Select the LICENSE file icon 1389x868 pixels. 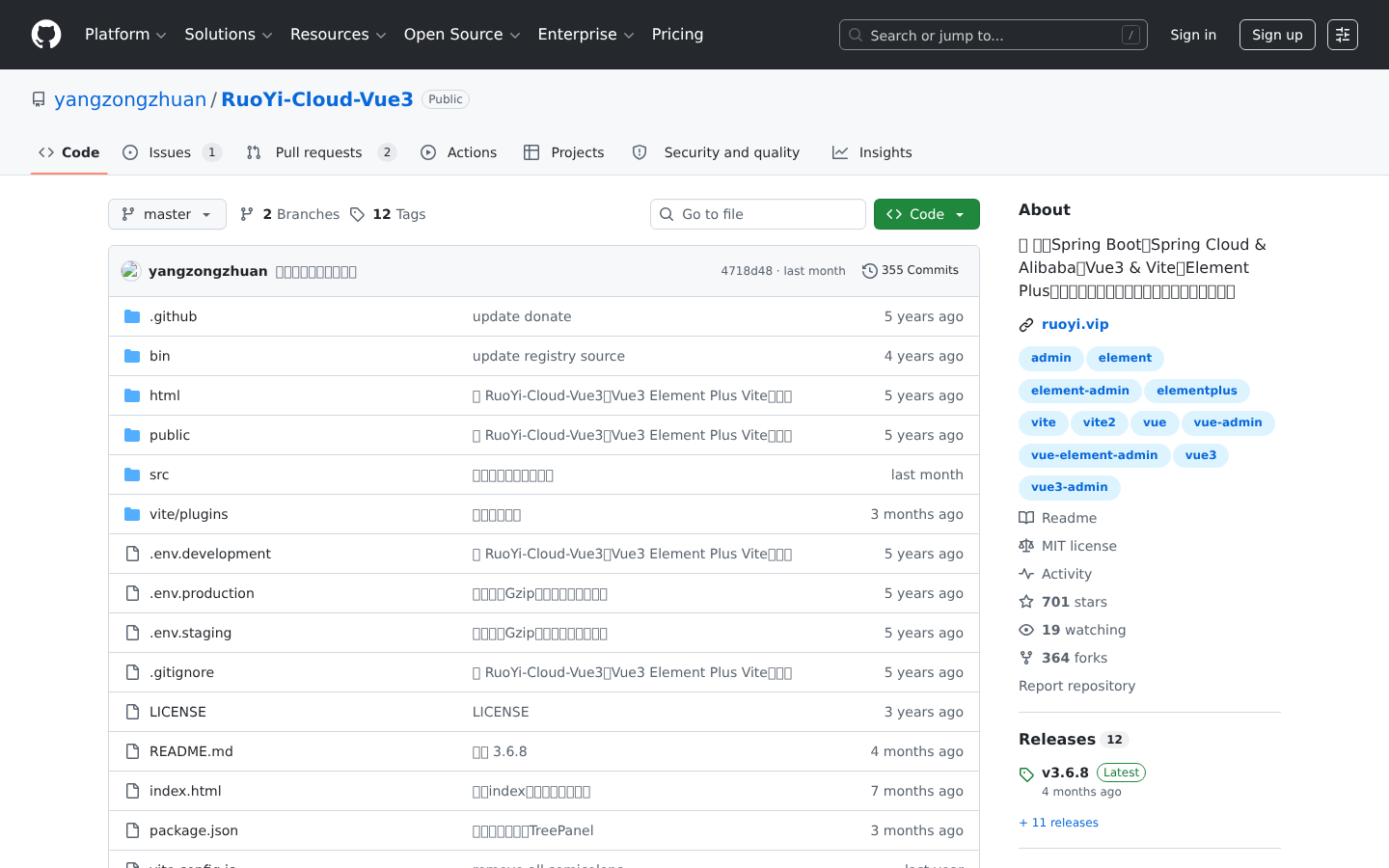tap(132, 712)
